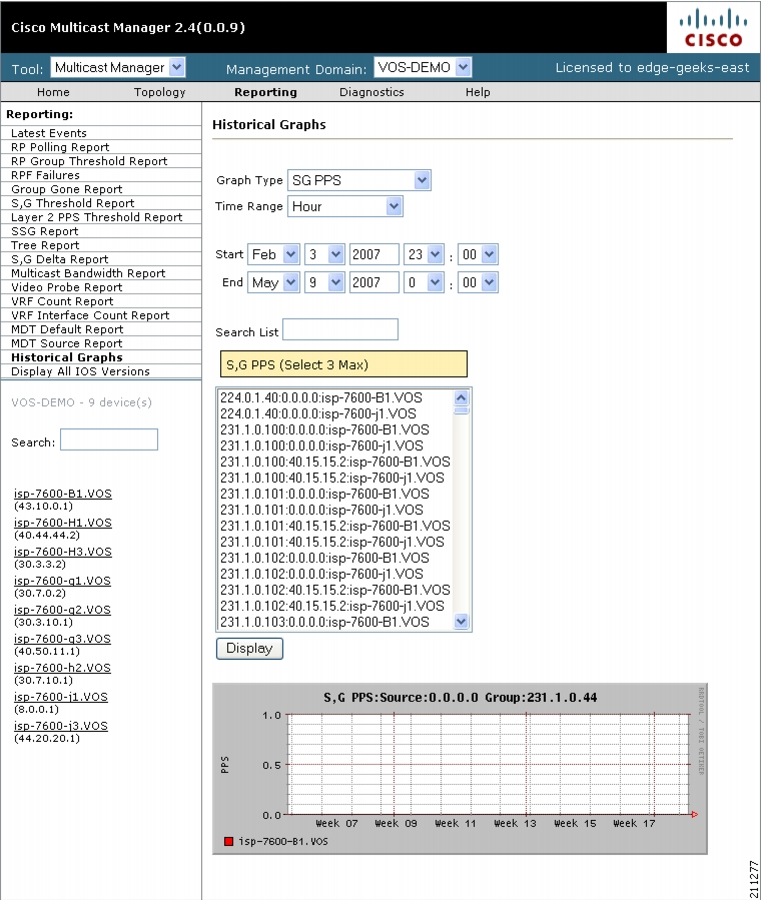The width and height of the screenshot is (780, 920).
Task: Click the Search List input field
Action: [340, 329]
